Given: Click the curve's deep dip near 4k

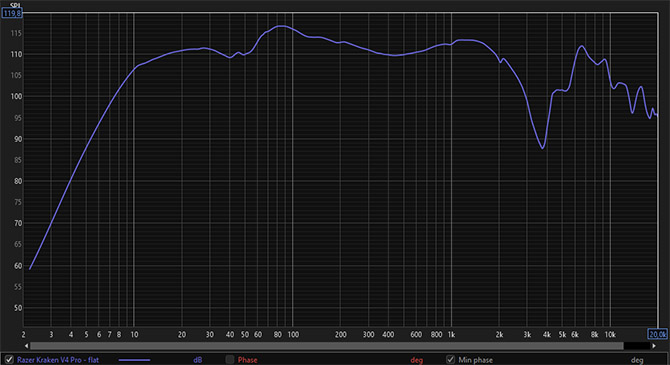Looking at the screenshot, I should [543, 148].
